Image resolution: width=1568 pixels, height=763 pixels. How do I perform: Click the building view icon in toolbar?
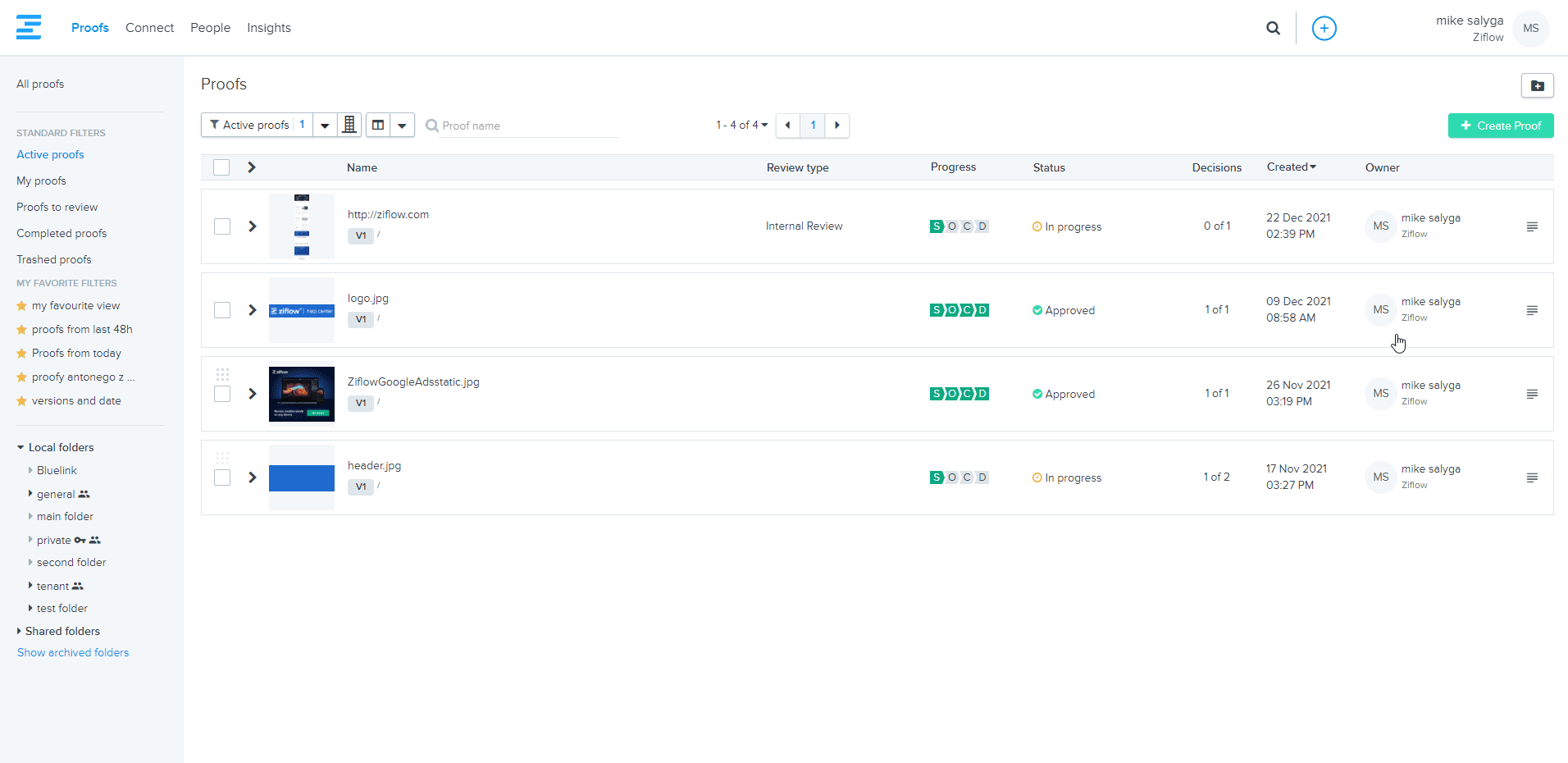click(x=349, y=125)
